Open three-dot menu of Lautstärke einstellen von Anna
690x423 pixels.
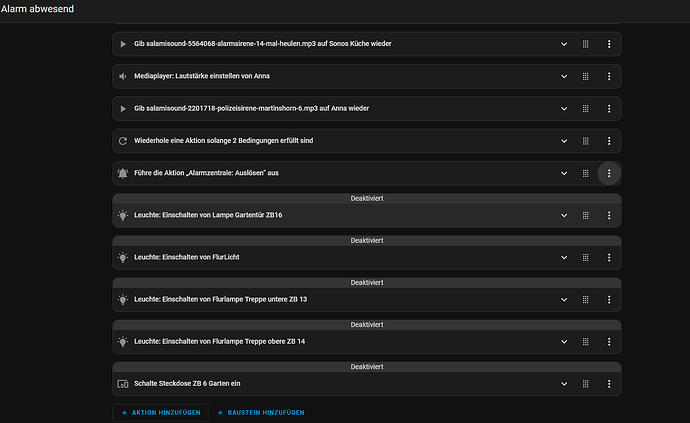click(x=609, y=77)
